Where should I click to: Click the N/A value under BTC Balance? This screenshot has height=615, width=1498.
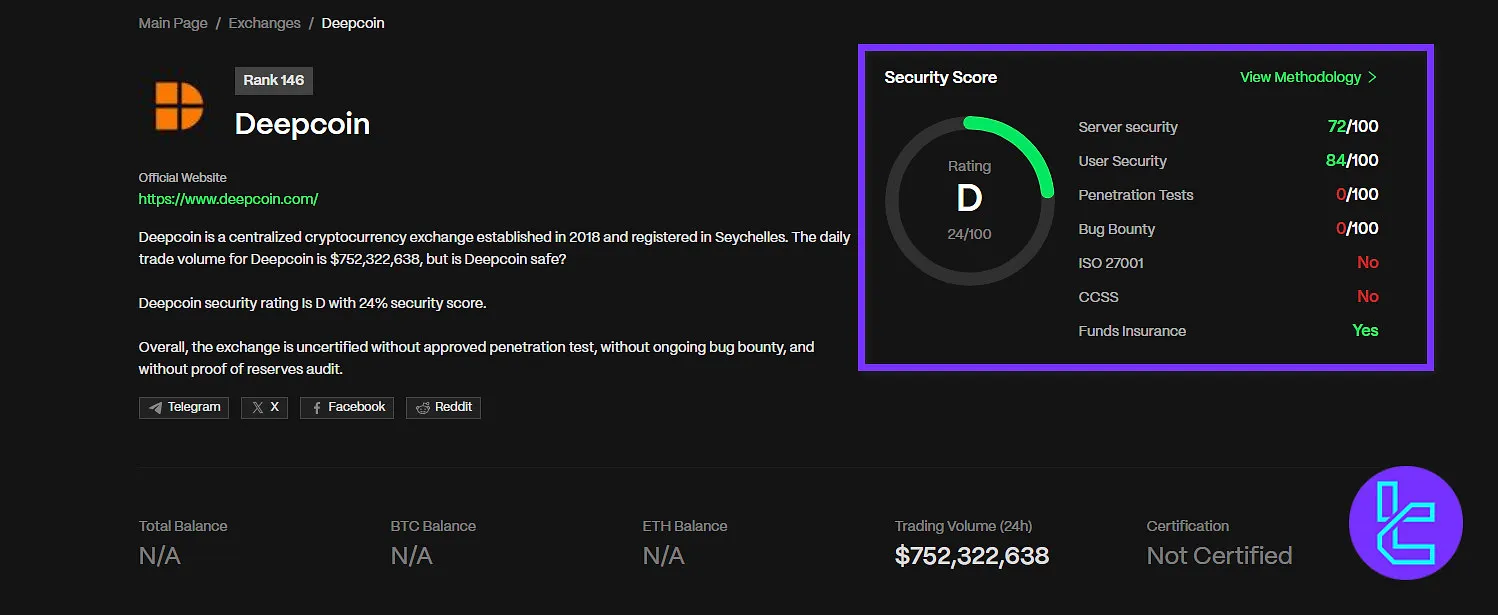tap(412, 556)
